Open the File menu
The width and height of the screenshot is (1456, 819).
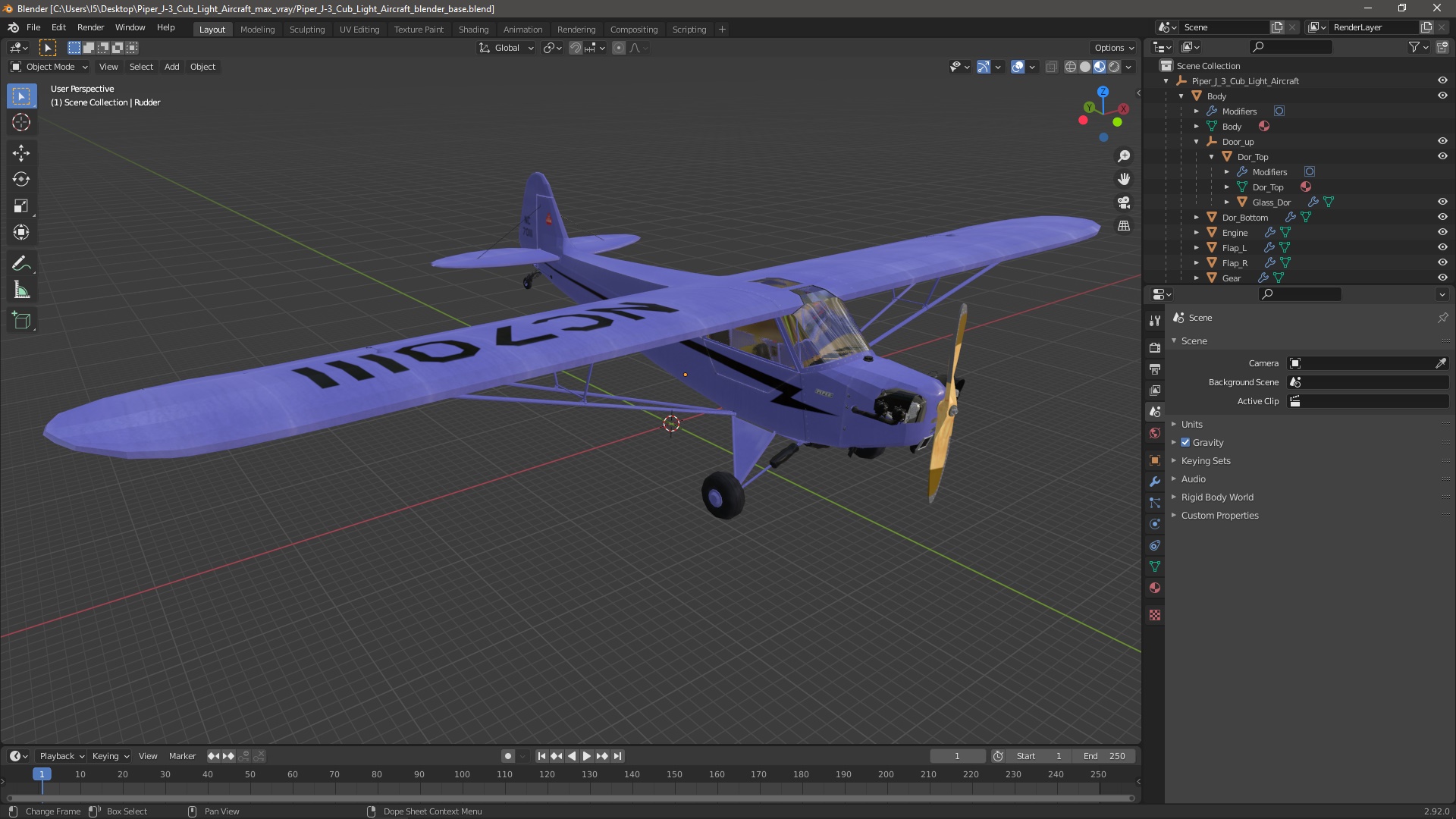click(33, 27)
